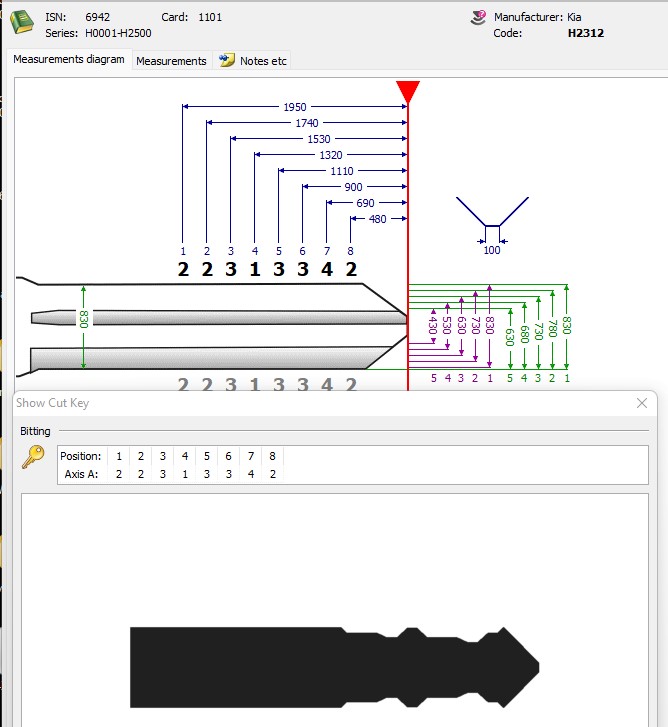Viewport: 668px width, 727px height.
Task: Click the green 680 depth label
Action: [x=524, y=334]
